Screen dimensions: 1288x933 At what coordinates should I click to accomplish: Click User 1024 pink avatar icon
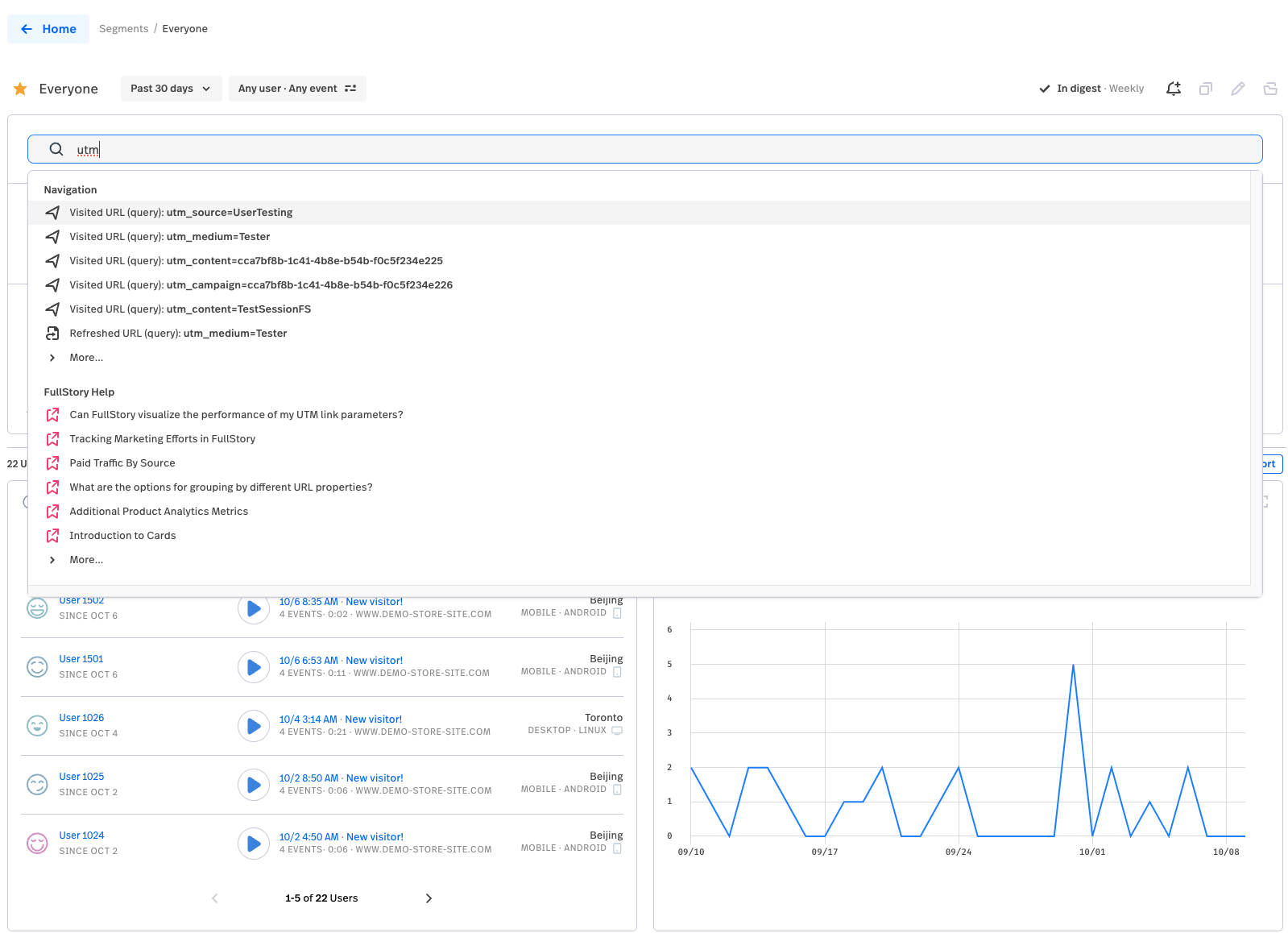click(37, 844)
